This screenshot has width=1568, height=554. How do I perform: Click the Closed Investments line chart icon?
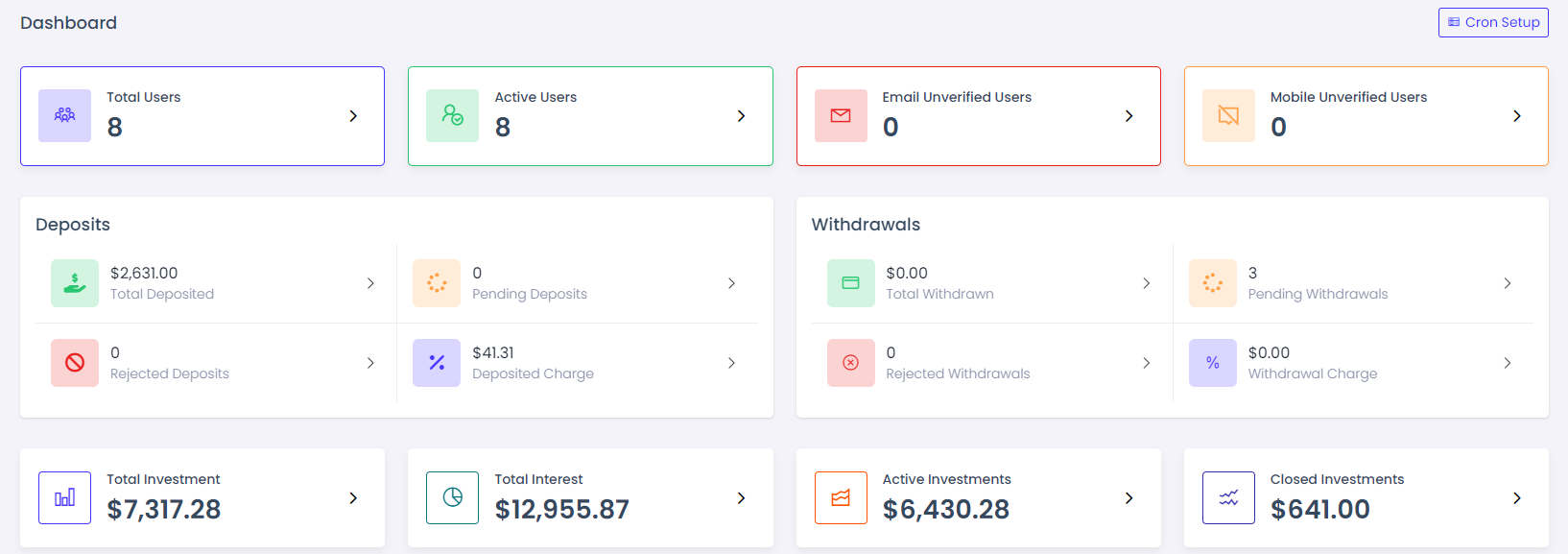pos(1228,497)
